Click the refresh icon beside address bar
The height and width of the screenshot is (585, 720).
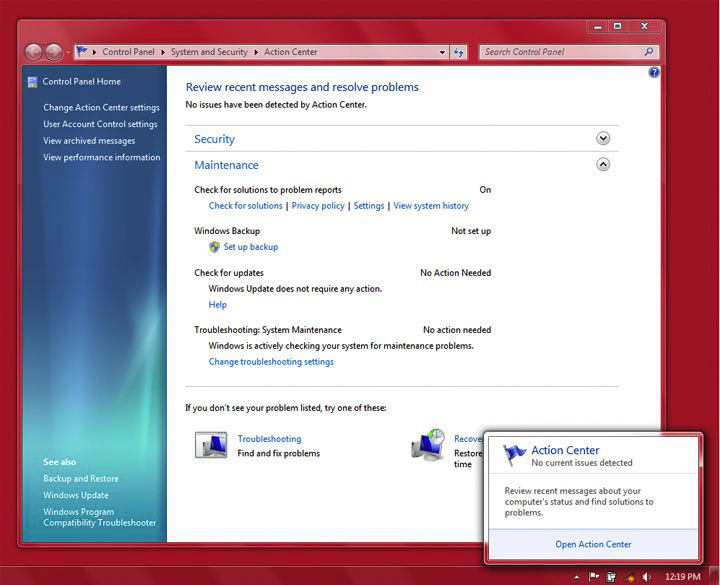point(459,52)
